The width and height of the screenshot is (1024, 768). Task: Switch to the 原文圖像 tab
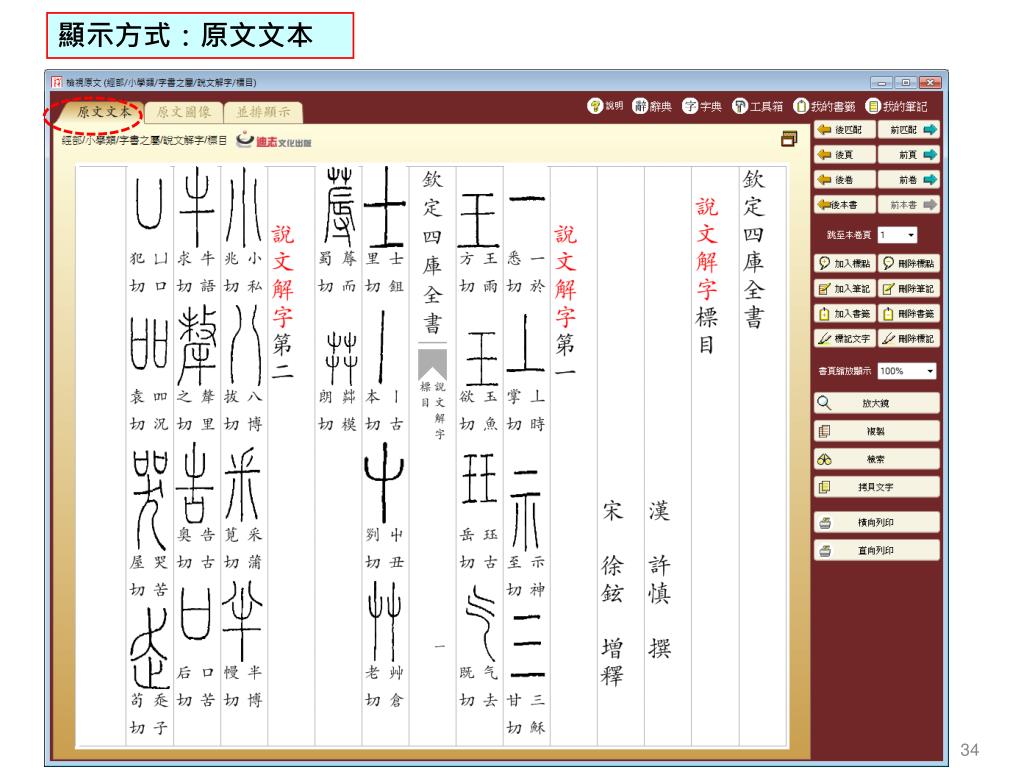[x=184, y=112]
